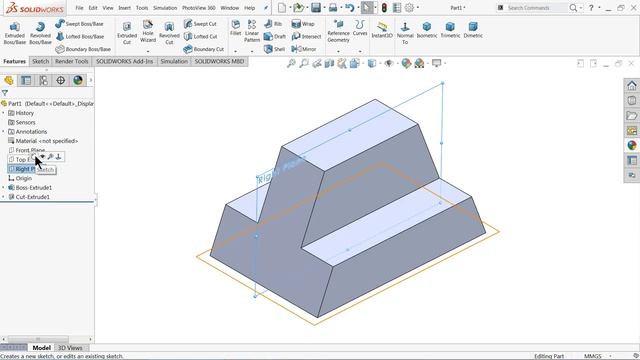Viewport: 640px width, 360px height.
Task: Click Edit Appearance in view toolbar
Action: pos(406,63)
